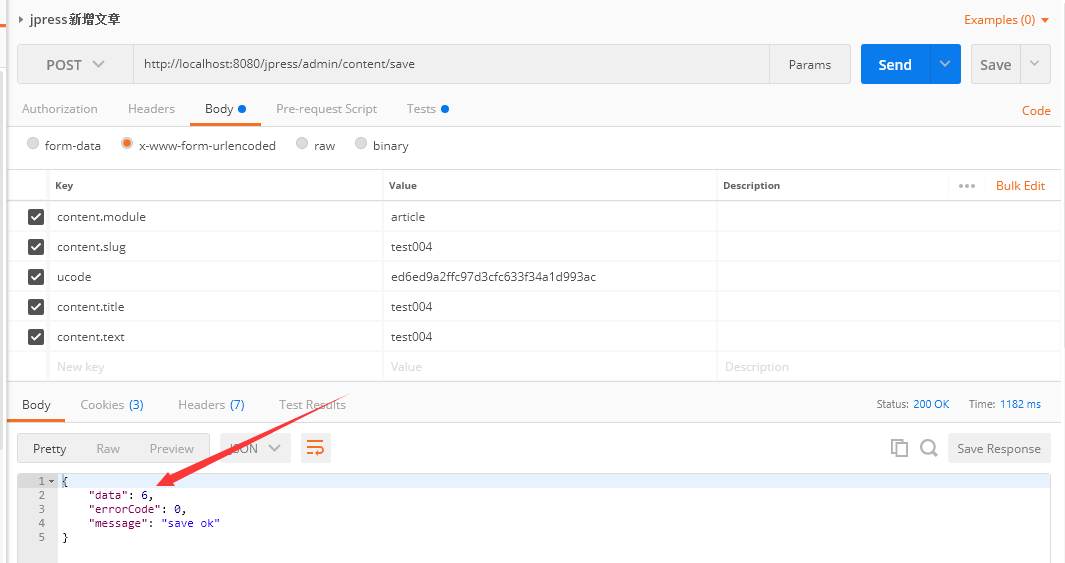Send the POST request
The width and height of the screenshot is (1065, 563).
coord(895,65)
